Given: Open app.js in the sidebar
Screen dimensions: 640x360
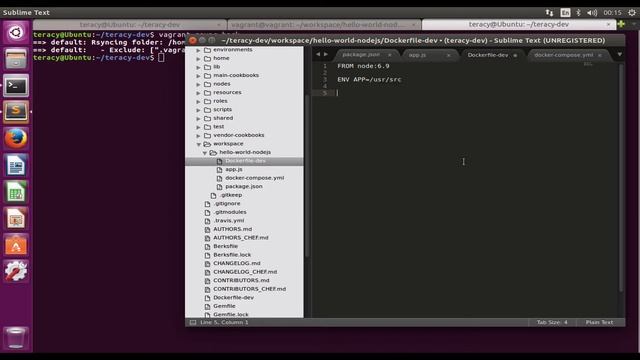Looking at the screenshot, I should click(x=234, y=169).
